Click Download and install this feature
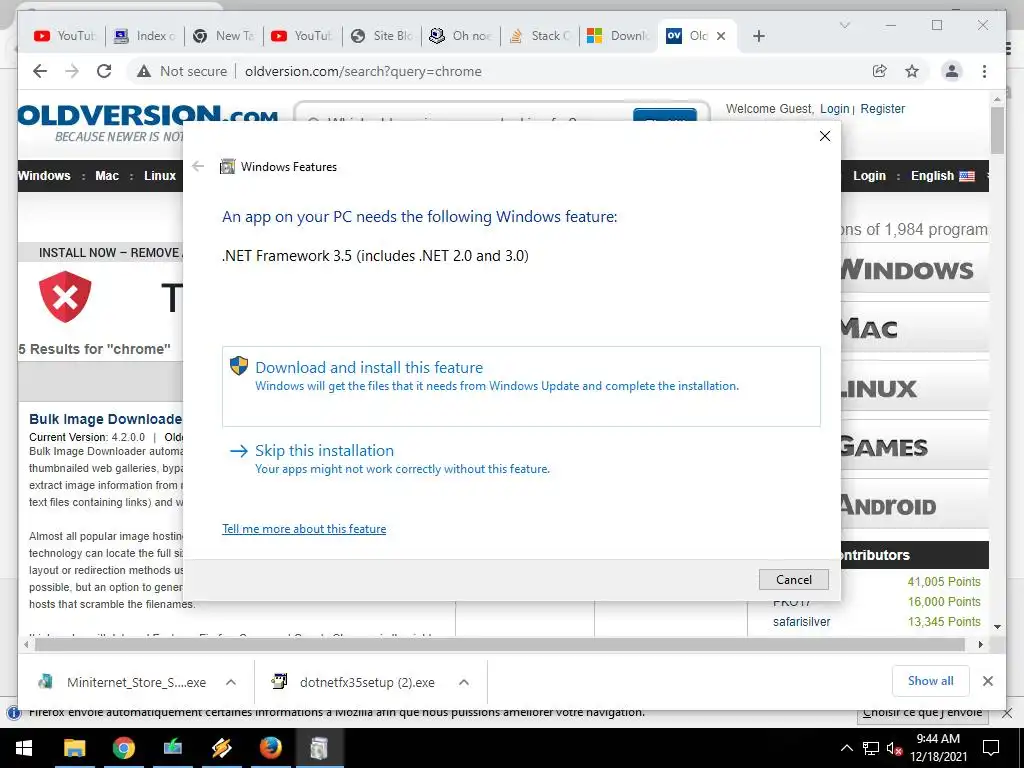This screenshot has width=1024, height=768. 521,387
